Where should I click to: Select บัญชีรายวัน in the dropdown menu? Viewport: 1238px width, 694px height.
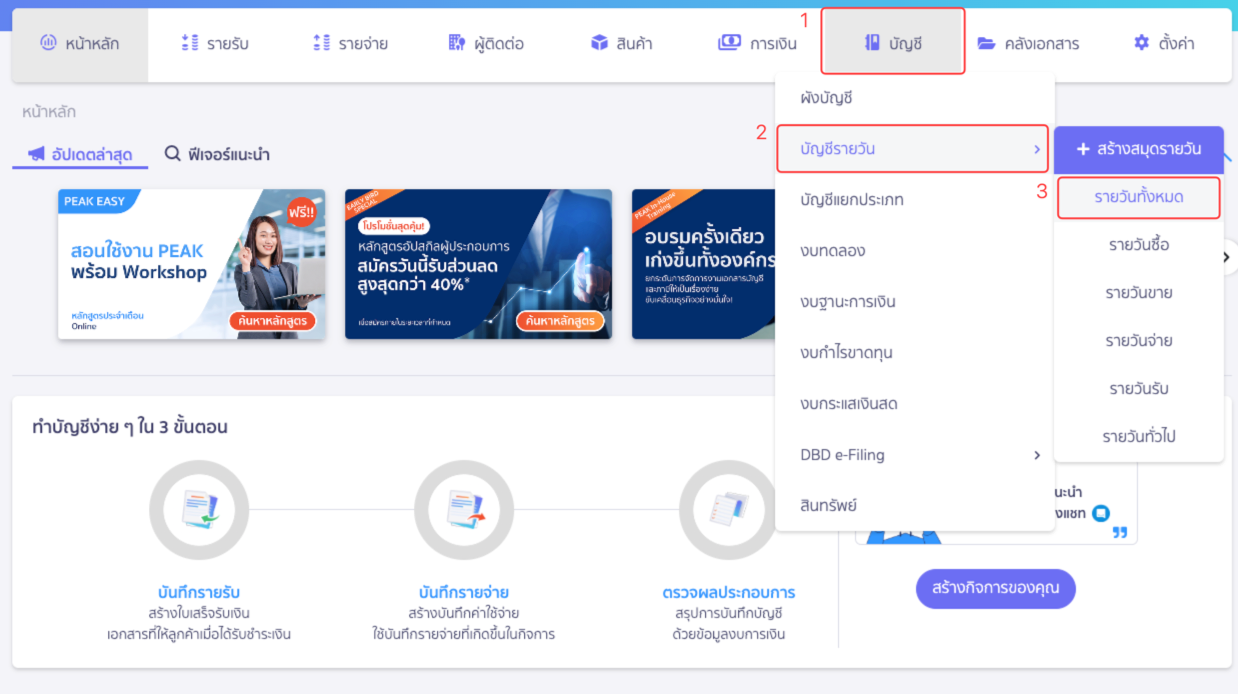(912, 148)
